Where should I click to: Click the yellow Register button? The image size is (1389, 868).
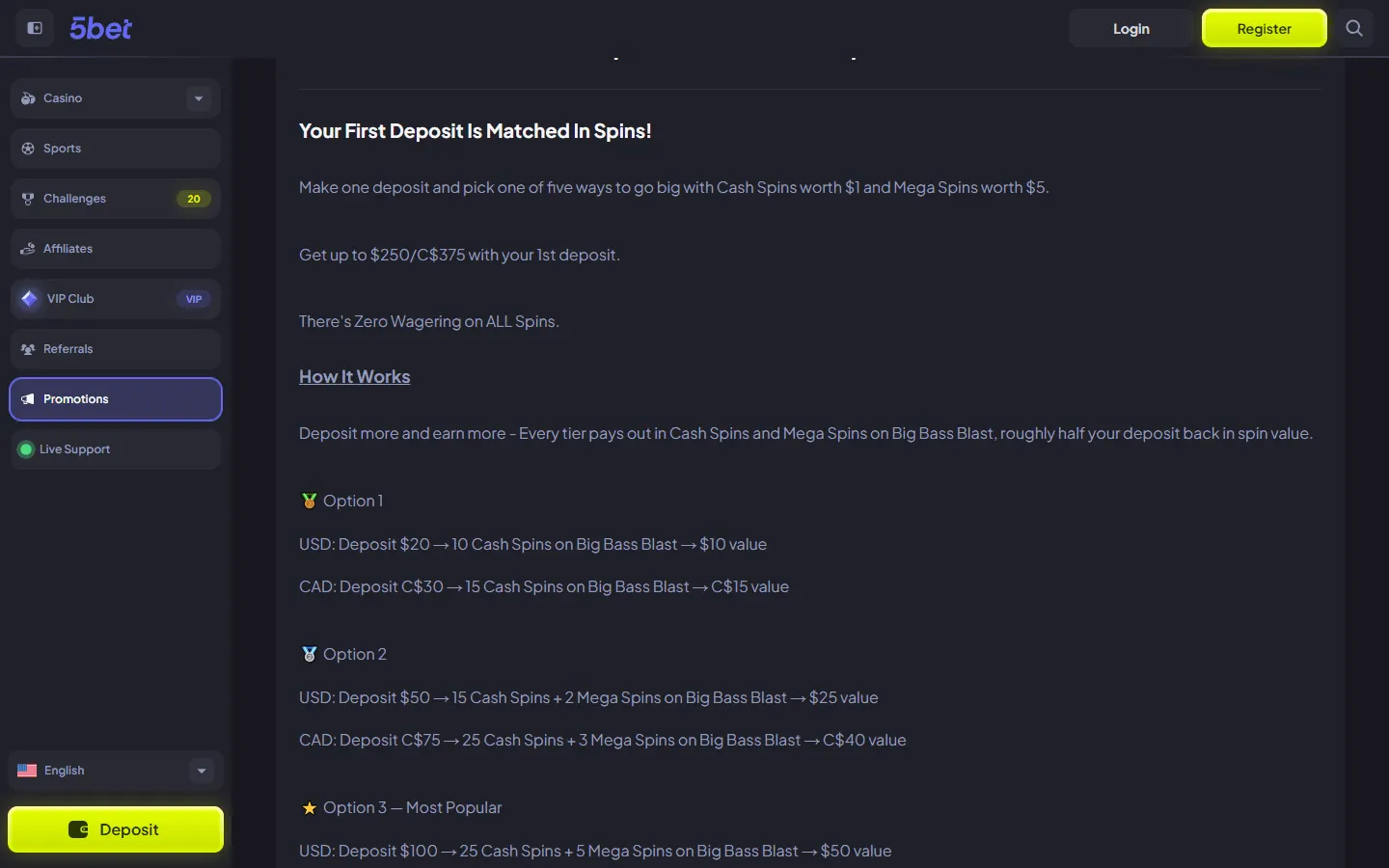[x=1264, y=28]
